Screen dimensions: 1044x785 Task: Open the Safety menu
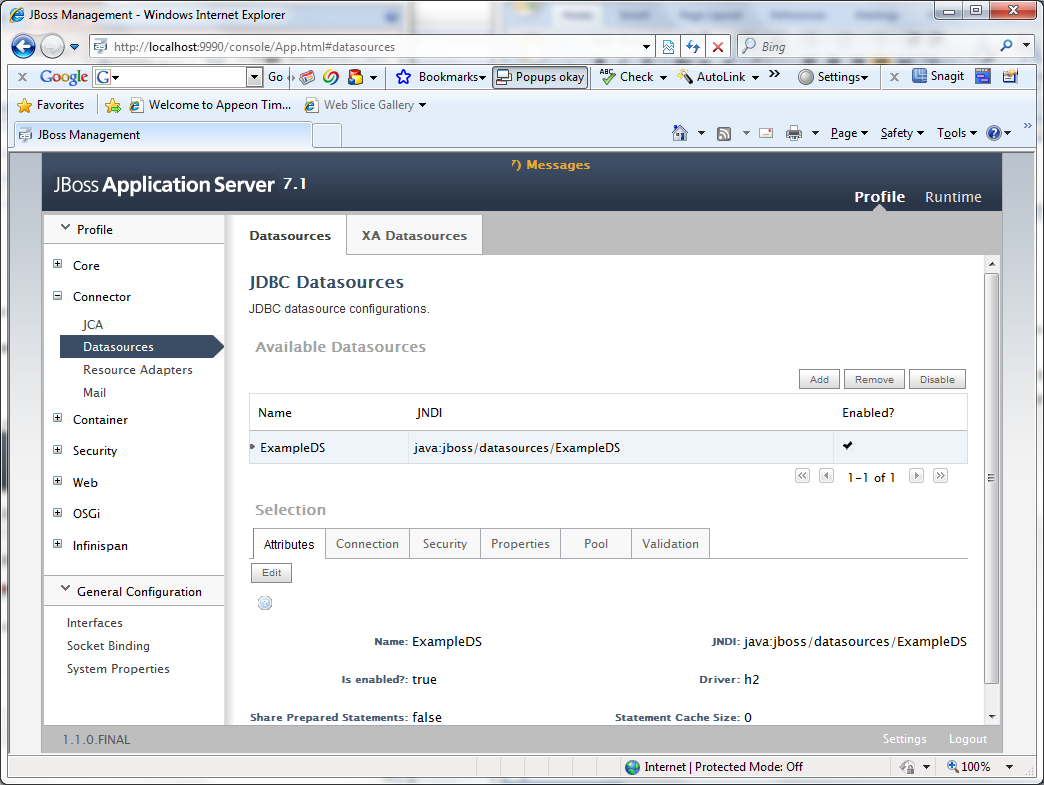click(902, 133)
